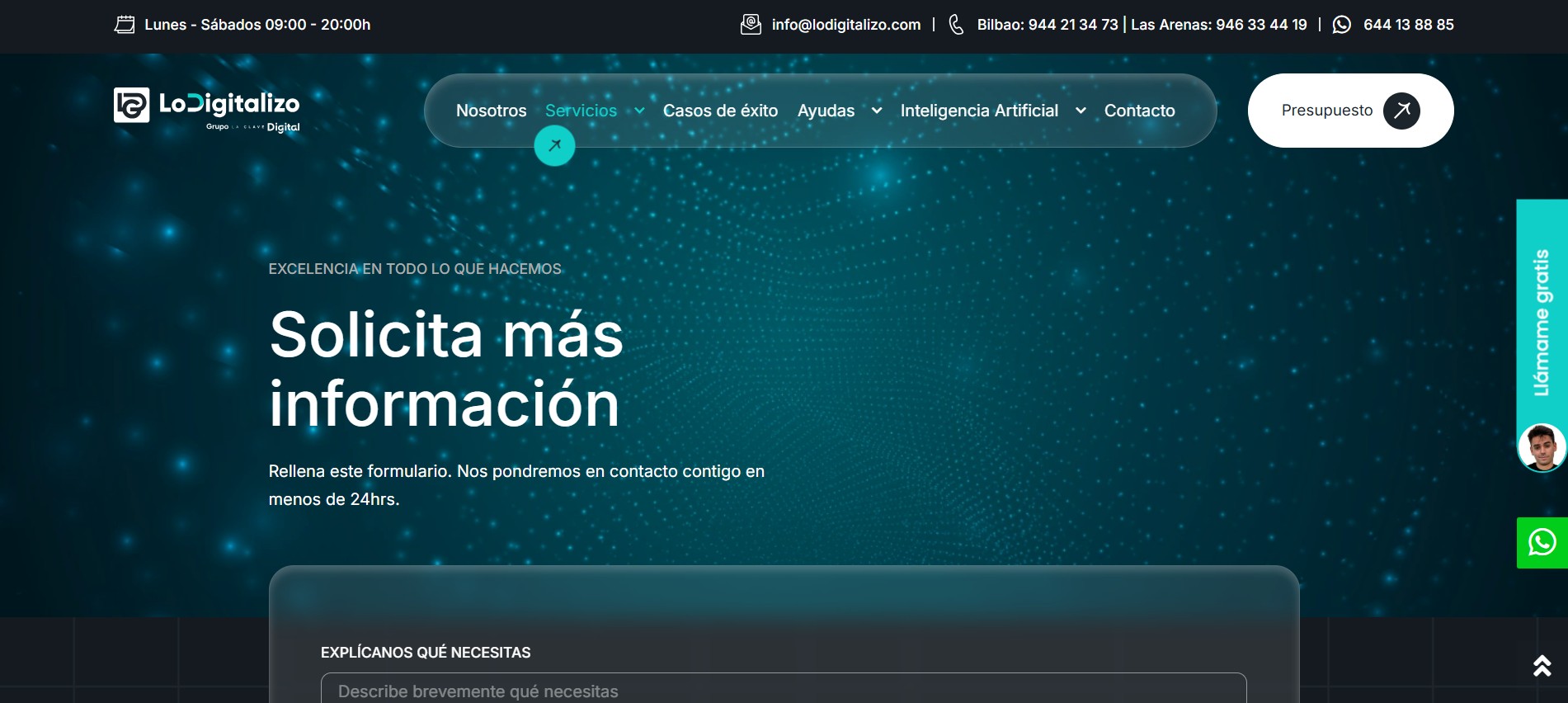Screen dimensions: 1568x703
Task: Open the Contacto menu item
Action: pyautogui.click(x=1139, y=111)
